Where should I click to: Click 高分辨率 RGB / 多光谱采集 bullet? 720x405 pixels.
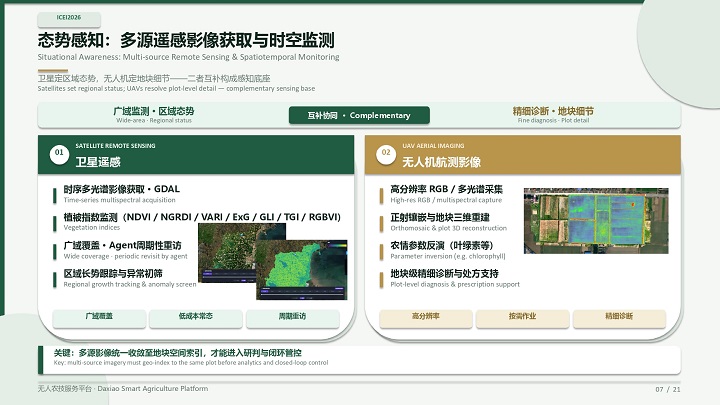coord(446,189)
